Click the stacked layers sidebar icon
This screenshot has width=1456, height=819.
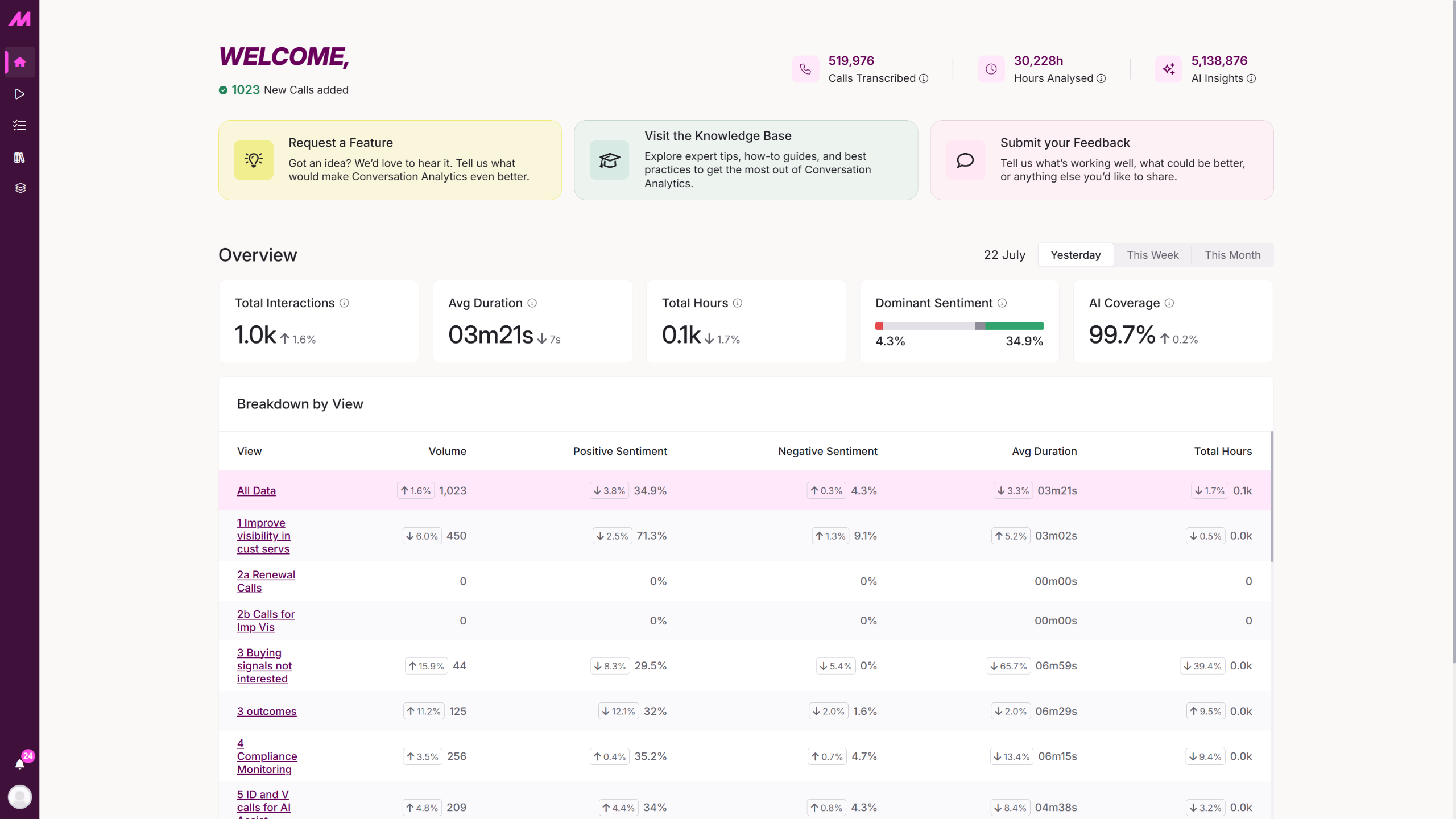(x=20, y=188)
